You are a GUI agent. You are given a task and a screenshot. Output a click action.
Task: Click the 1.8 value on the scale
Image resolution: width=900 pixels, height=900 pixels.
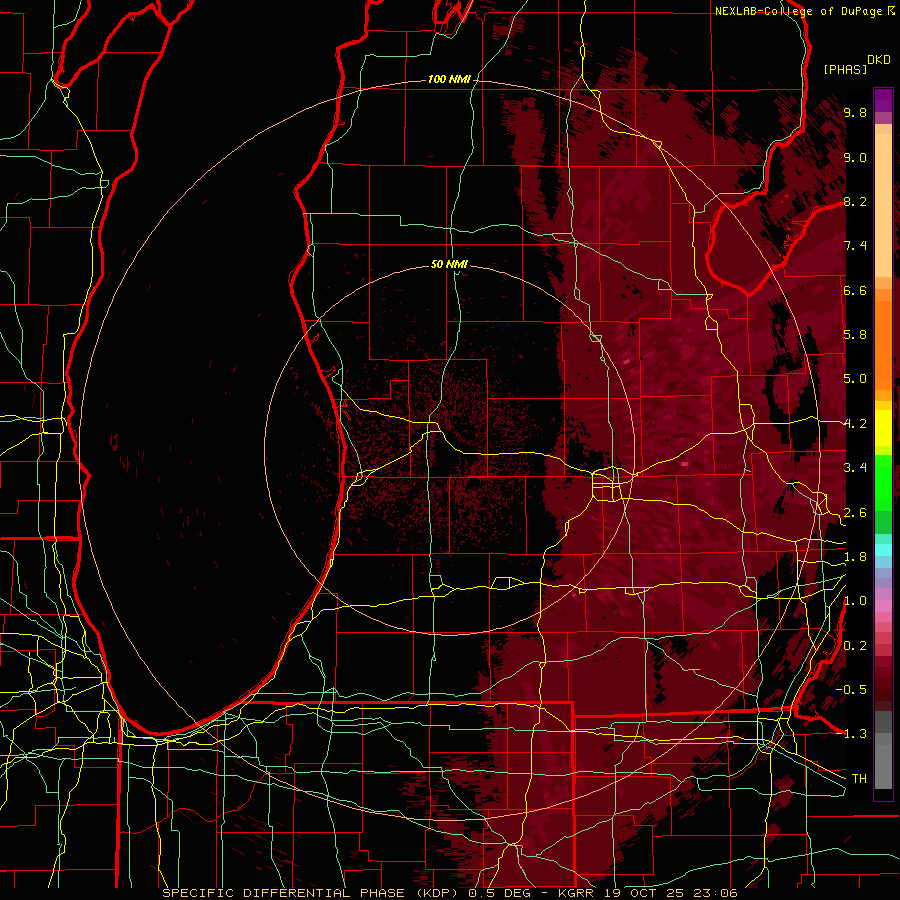point(855,557)
